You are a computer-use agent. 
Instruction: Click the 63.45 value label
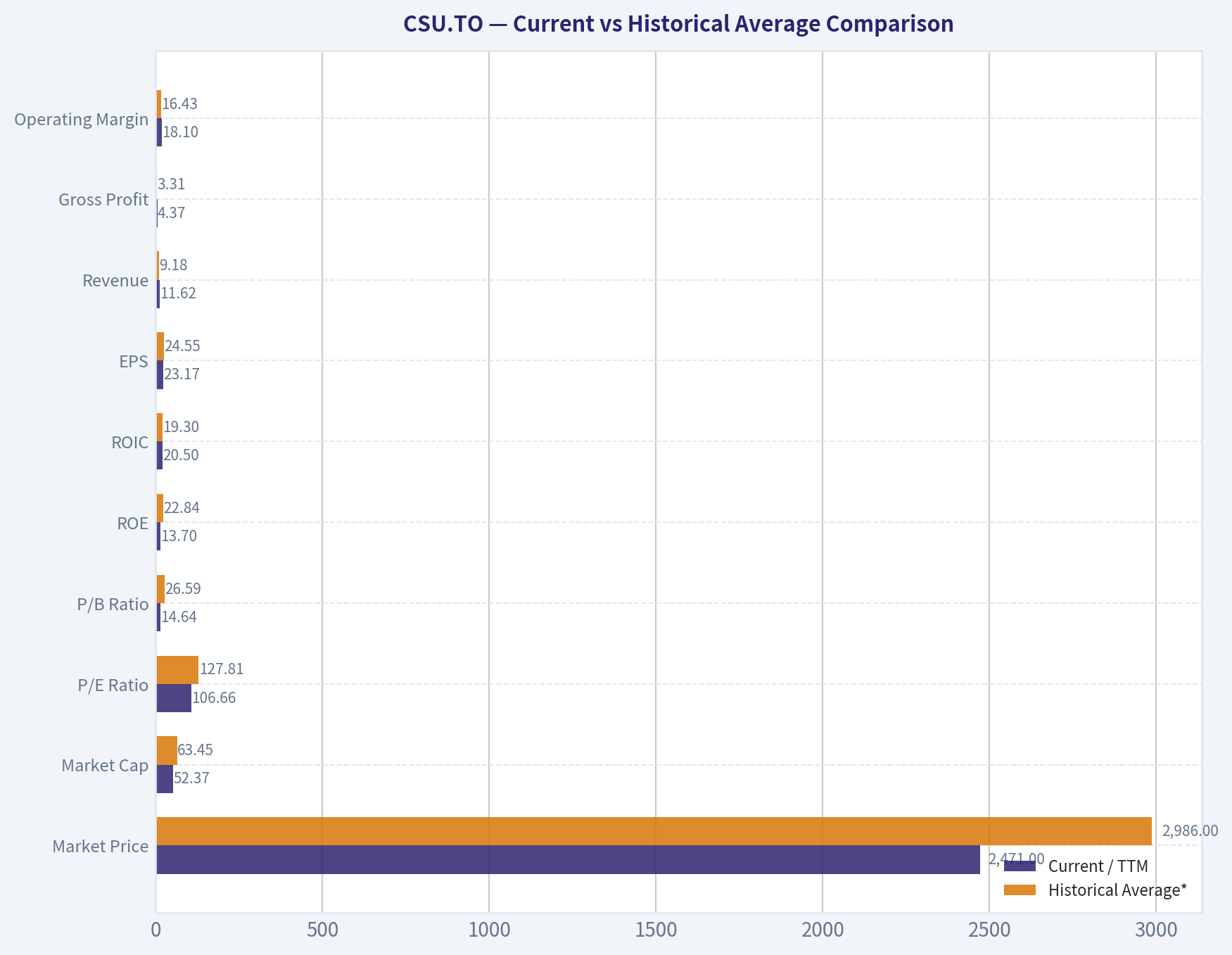(195, 750)
